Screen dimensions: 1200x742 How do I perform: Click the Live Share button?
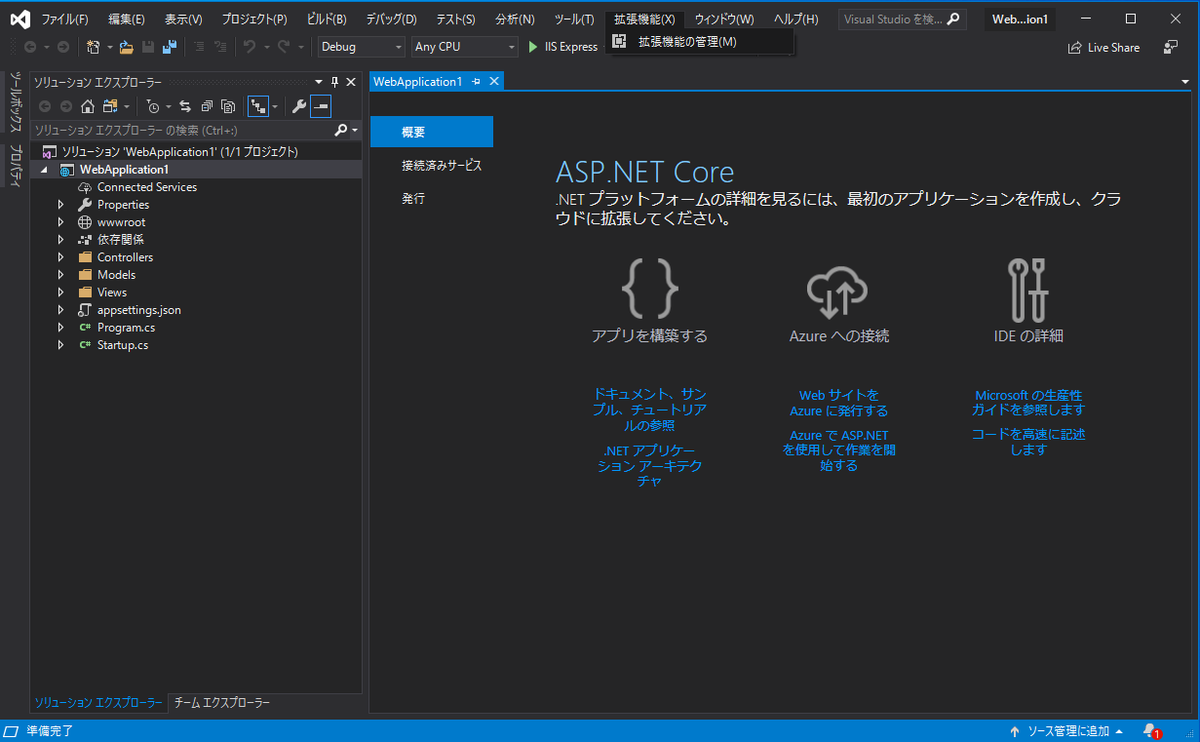[1104, 47]
